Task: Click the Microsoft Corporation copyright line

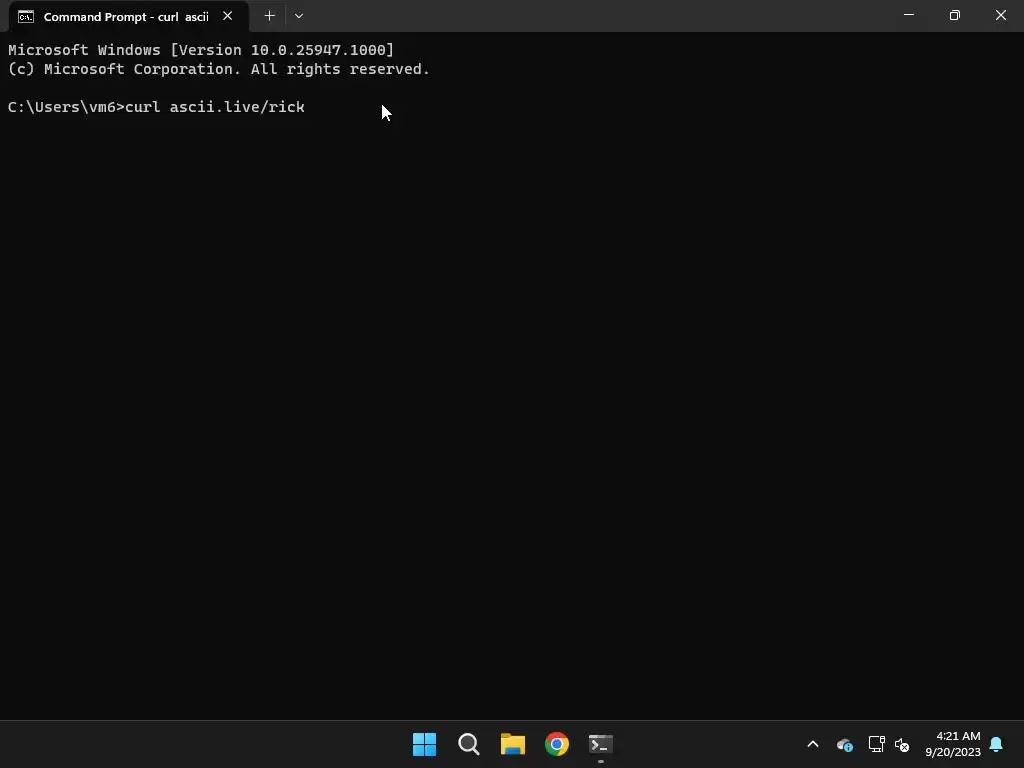Action: click(219, 69)
